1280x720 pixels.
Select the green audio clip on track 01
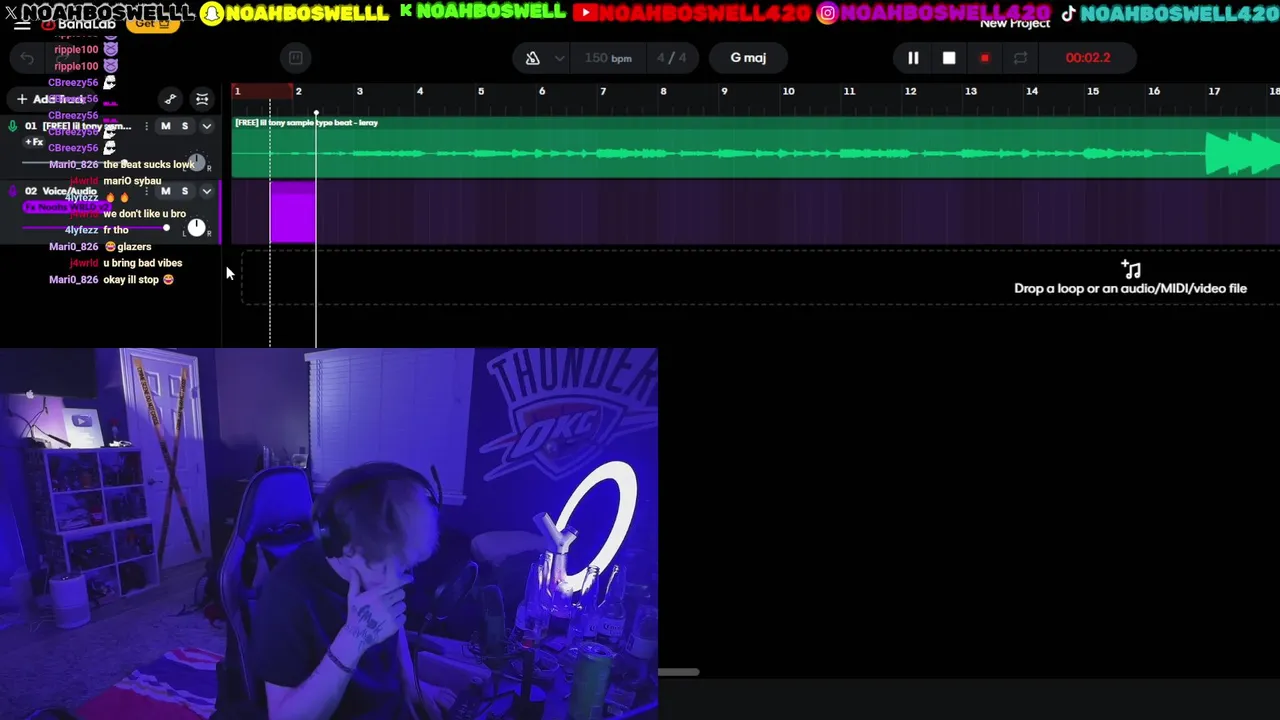point(756,147)
